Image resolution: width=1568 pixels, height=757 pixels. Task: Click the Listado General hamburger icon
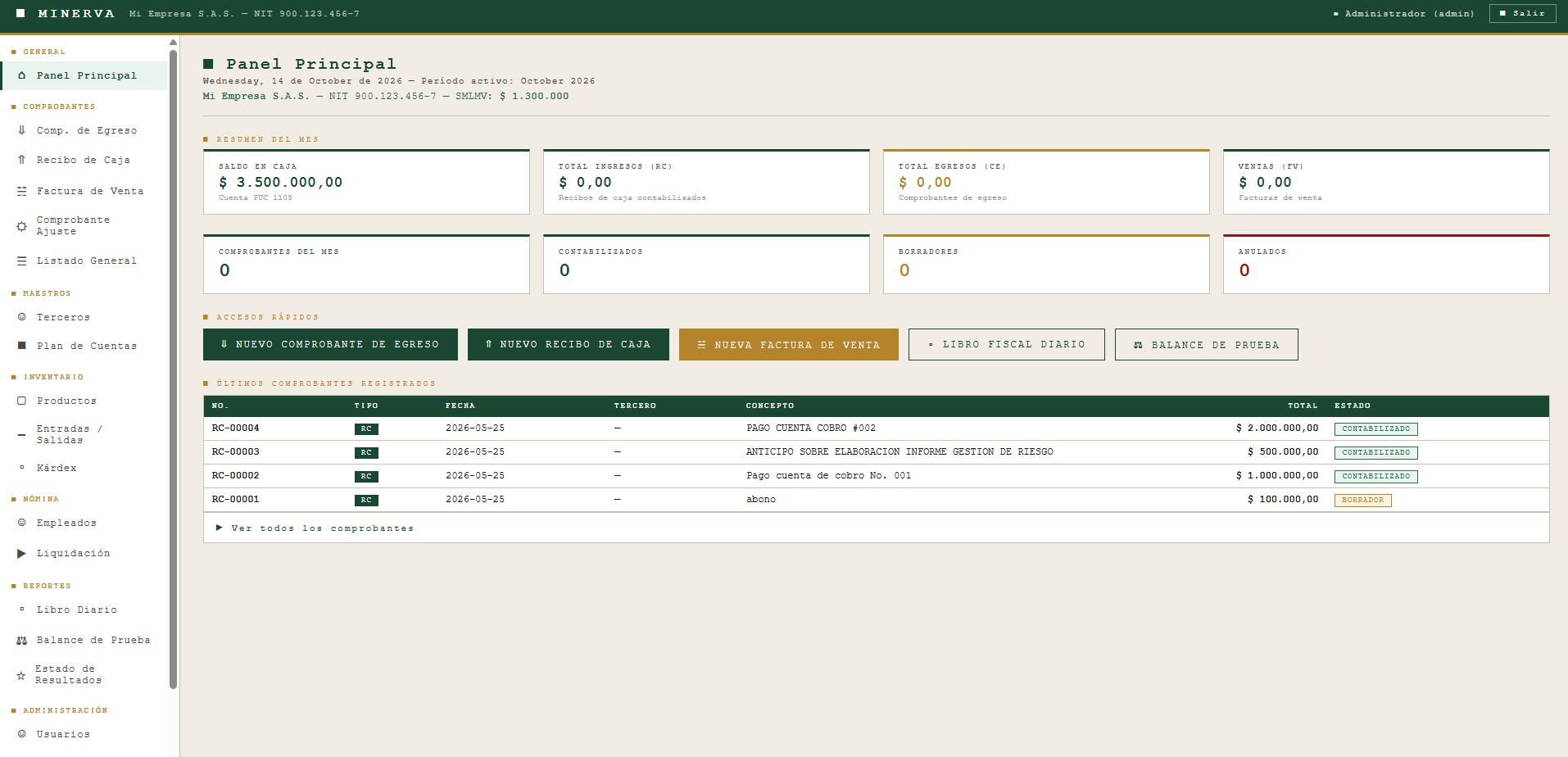(22, 261)
